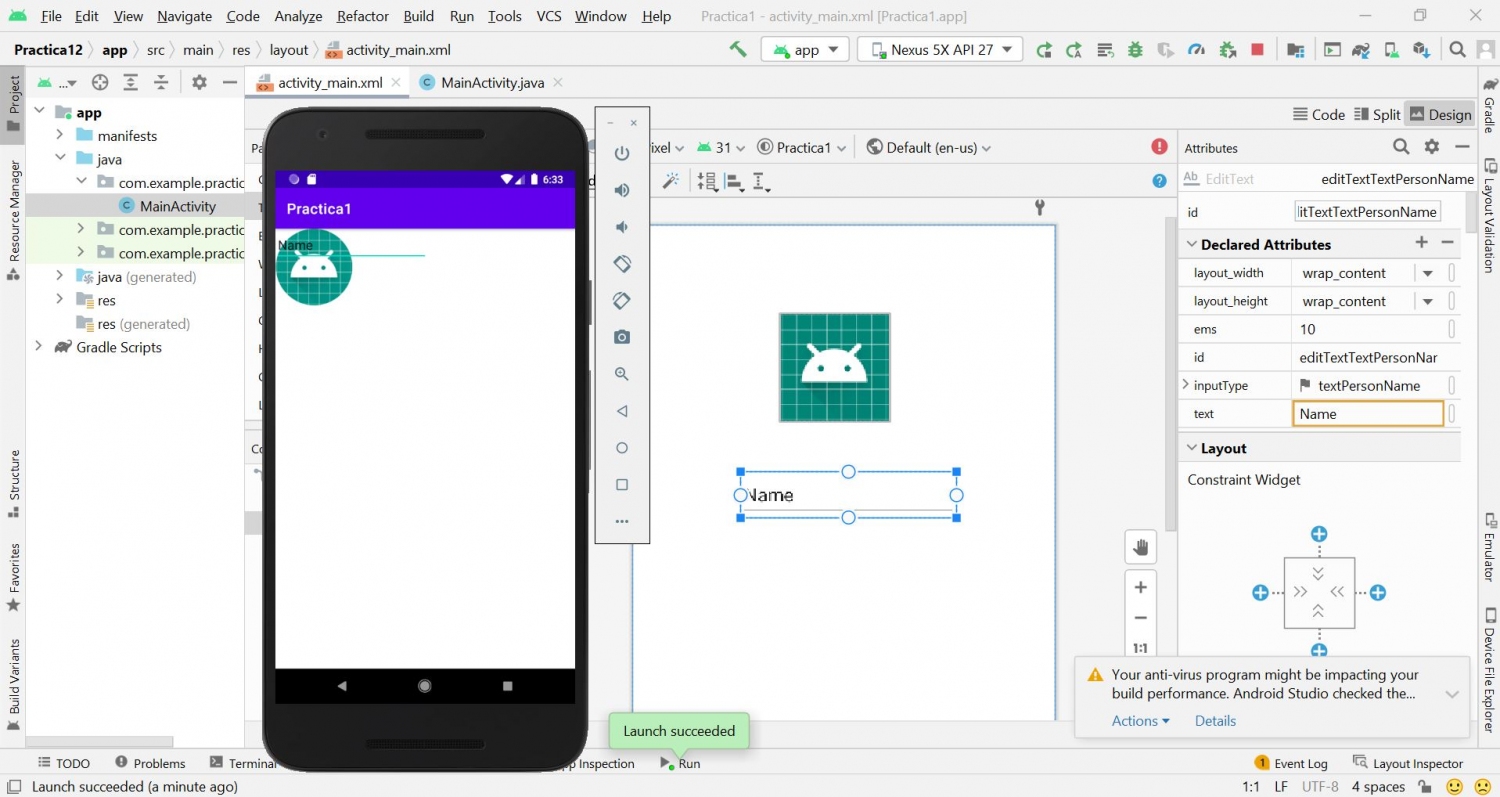Open the layout_width value dropdown arrow
Viewport: 1500px width, 797px height.
[1428, 273]
